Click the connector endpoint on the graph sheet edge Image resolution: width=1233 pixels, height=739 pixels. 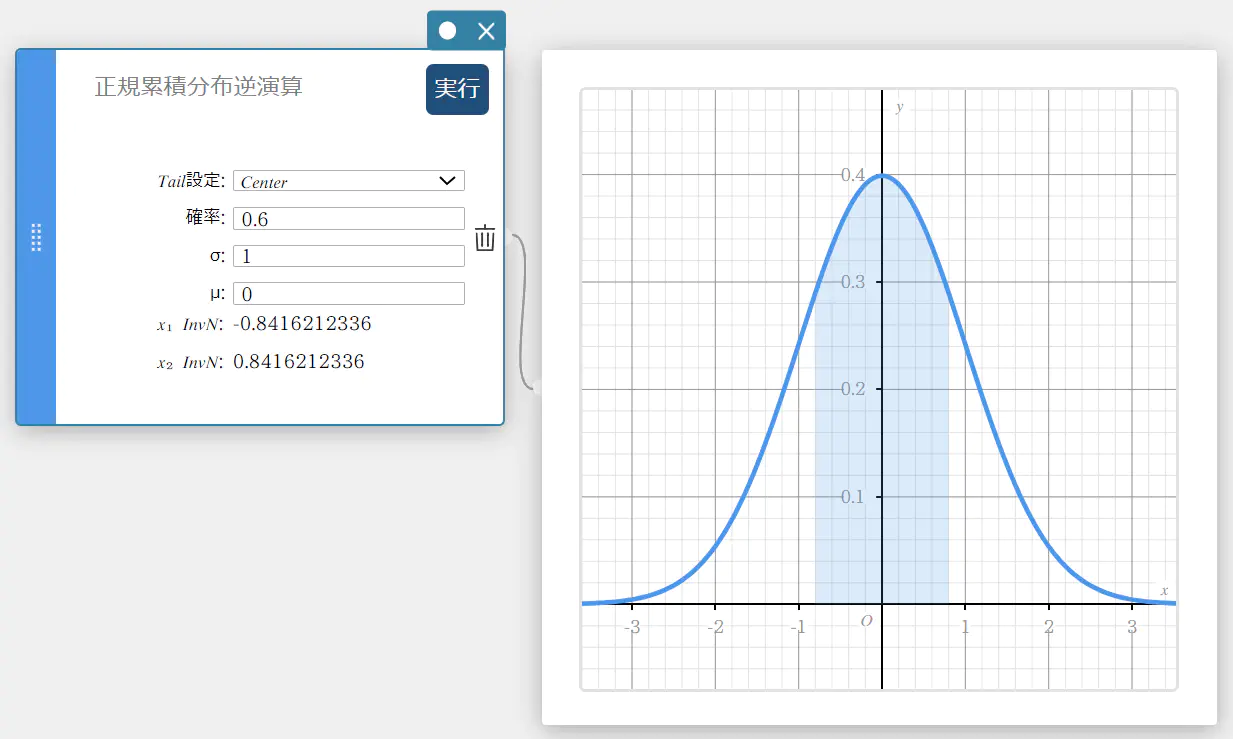coord(538,387)
